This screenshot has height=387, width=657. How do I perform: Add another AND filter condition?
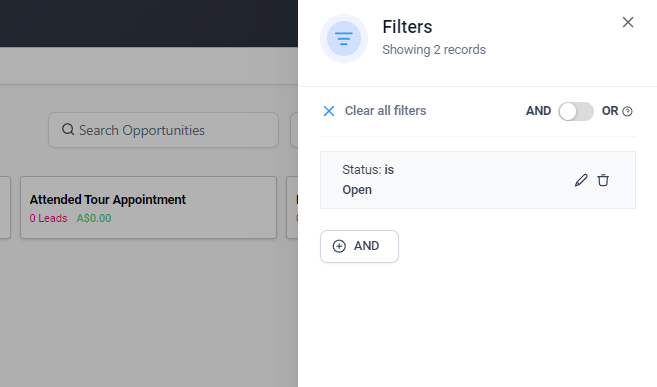point(359,246)
